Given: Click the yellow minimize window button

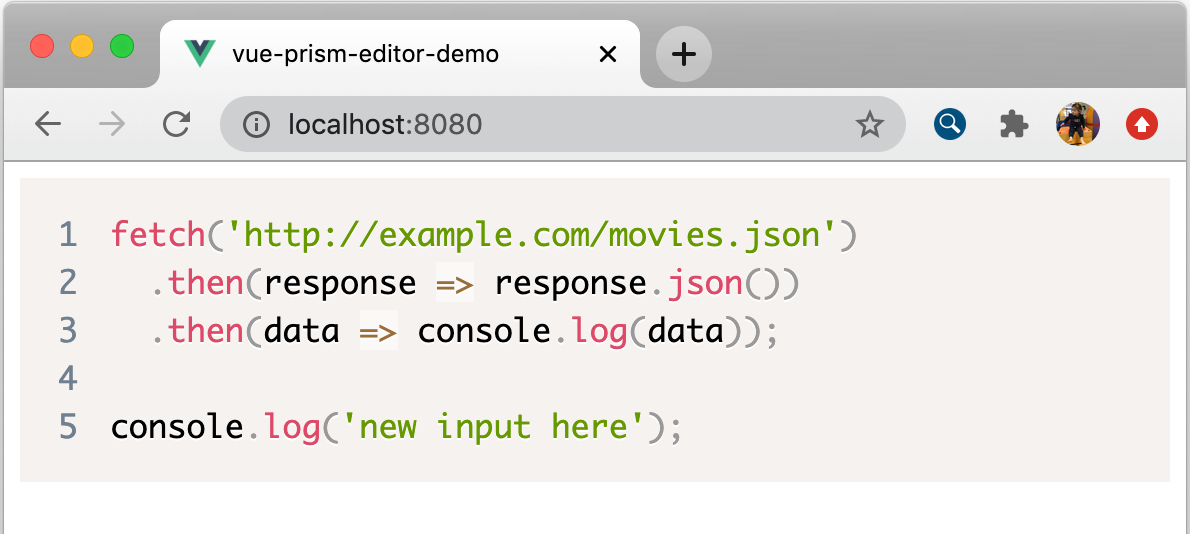Looking at the screenshot, I should click(x=82, y=46).
